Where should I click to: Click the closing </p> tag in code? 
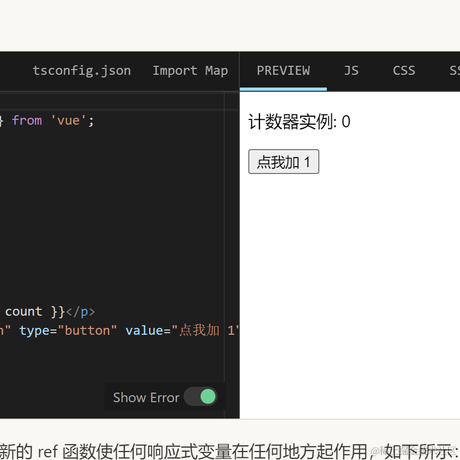(x=80, y=312)
